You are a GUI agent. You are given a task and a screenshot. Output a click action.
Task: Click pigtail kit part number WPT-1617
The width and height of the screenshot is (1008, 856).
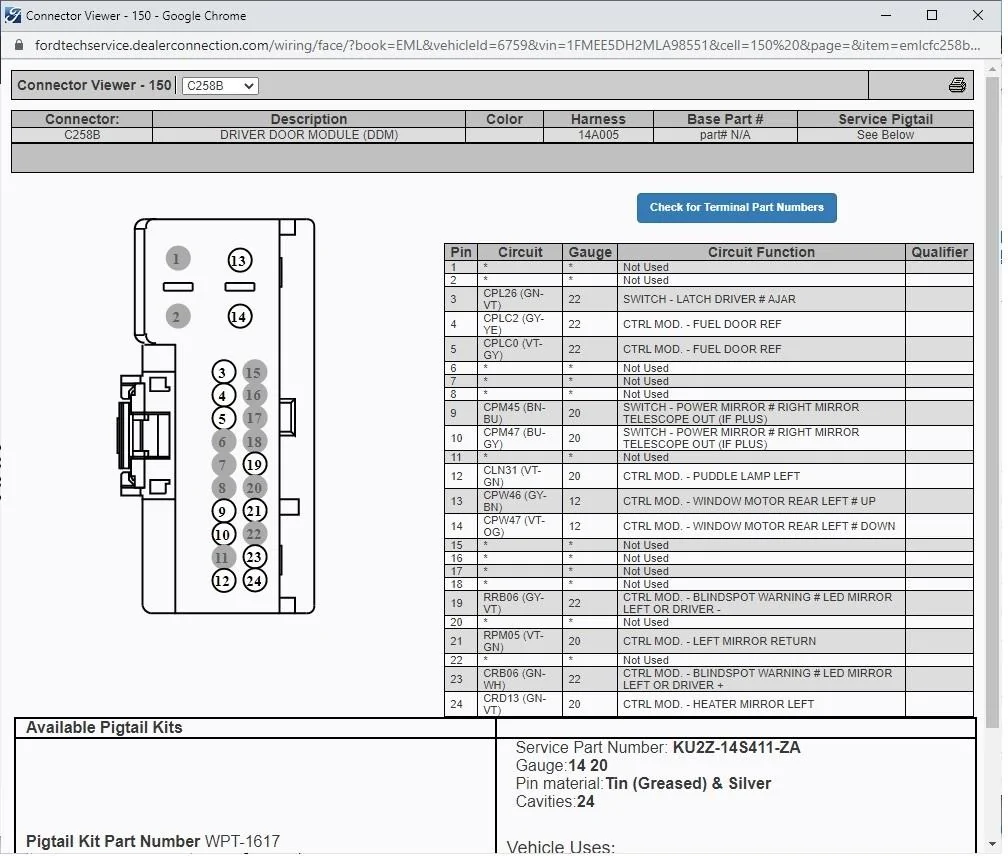coord(242,841)
